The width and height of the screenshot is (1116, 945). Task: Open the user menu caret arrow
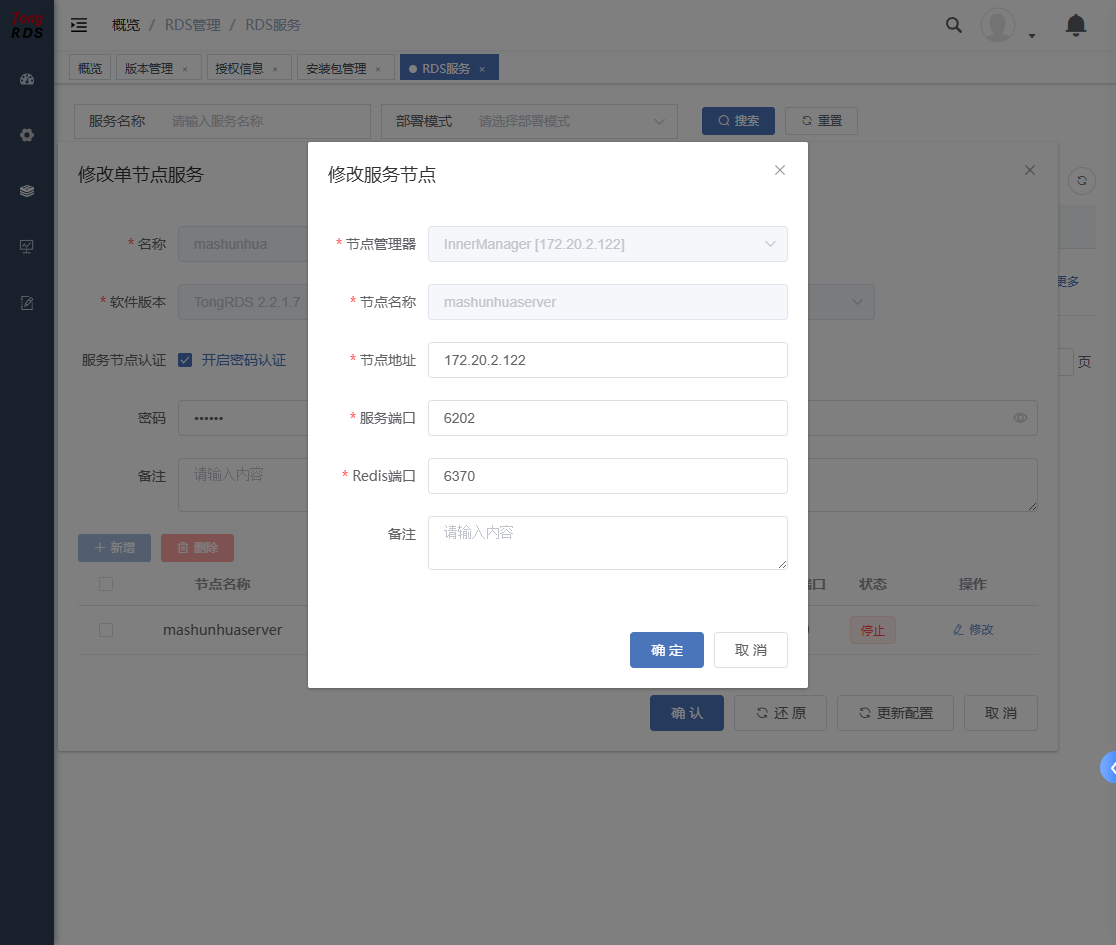pos(1031,36)
